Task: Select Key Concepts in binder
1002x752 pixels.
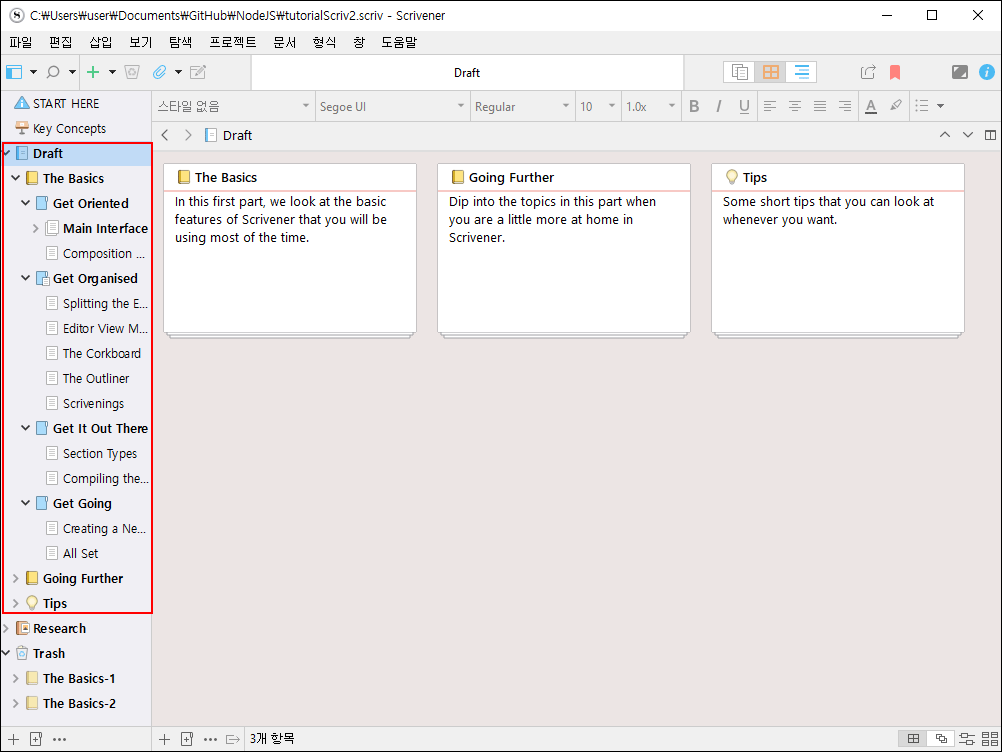Action: 69,128
